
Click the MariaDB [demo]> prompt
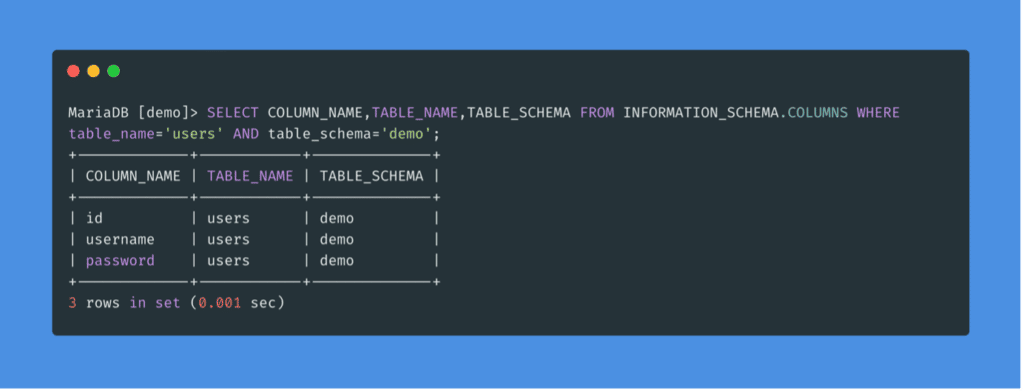pyautogui.click(x=133, y=113)
